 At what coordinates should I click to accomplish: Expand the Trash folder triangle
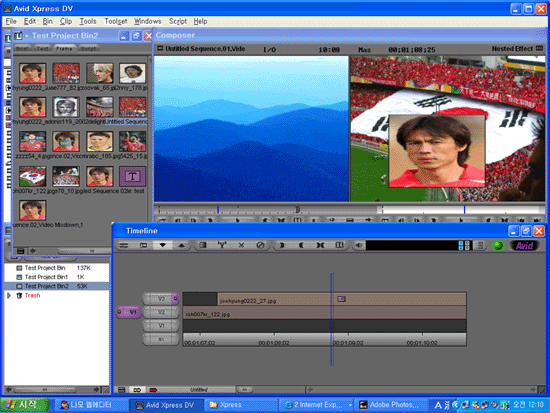9,295
